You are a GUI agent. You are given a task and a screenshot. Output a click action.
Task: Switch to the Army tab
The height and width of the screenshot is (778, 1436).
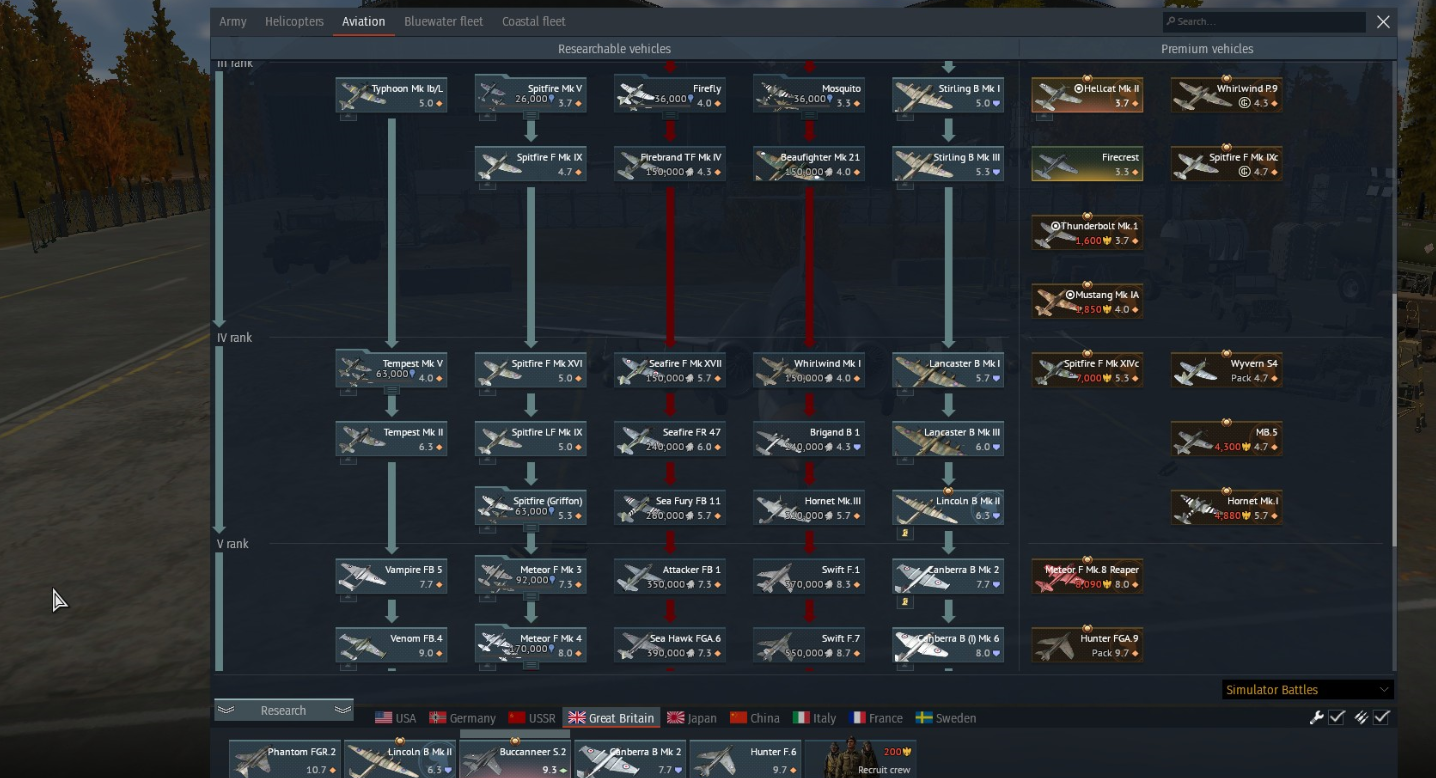tap(233, 22)
